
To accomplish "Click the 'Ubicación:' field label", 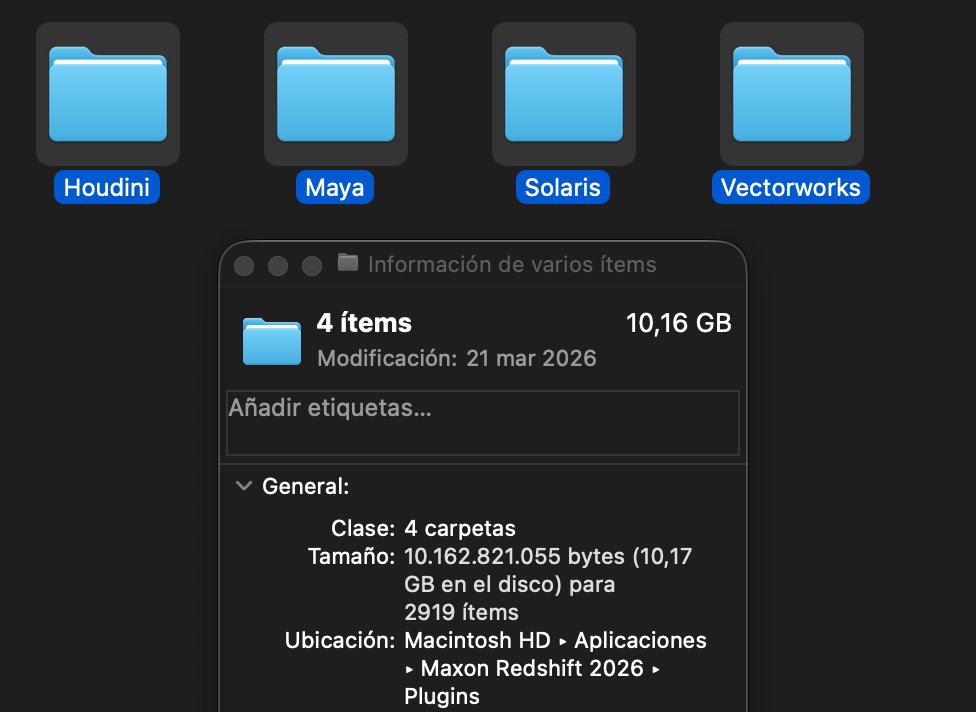I will tap(340, 640).
